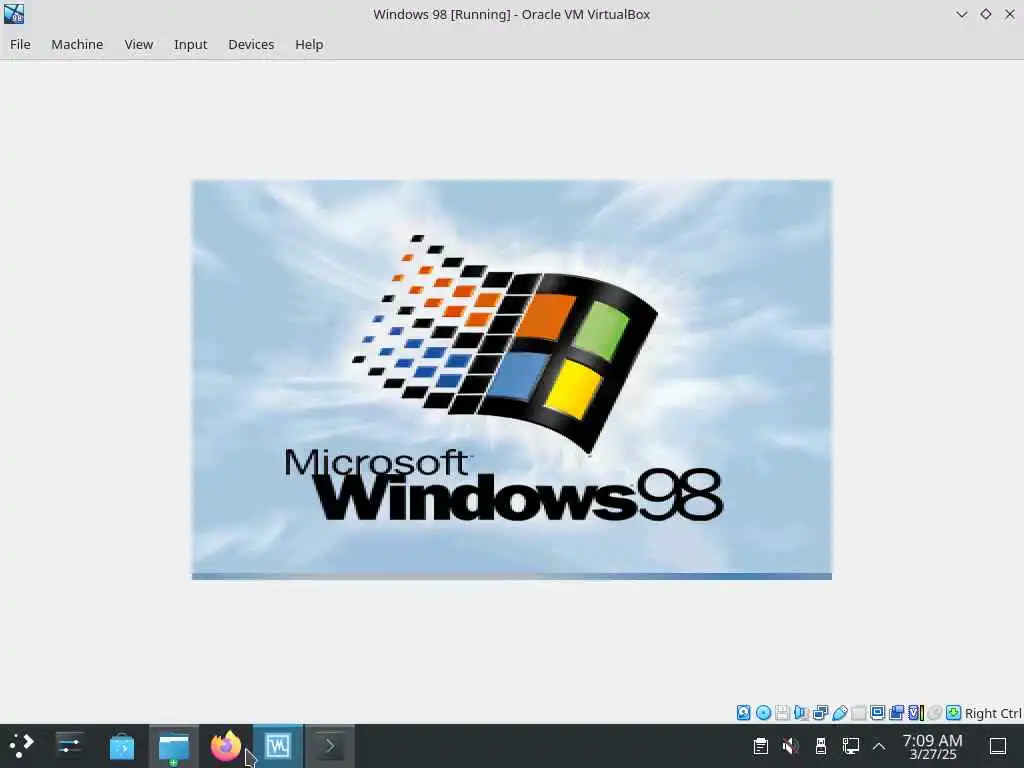Viewport: 1024px width, 768px height.
Task: Open the muted volume tray icon
Action: [790, 746]
